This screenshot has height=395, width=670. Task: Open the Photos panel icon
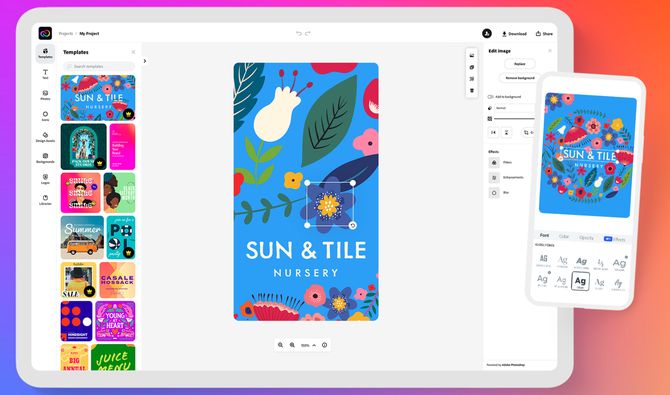pos(45,95)
